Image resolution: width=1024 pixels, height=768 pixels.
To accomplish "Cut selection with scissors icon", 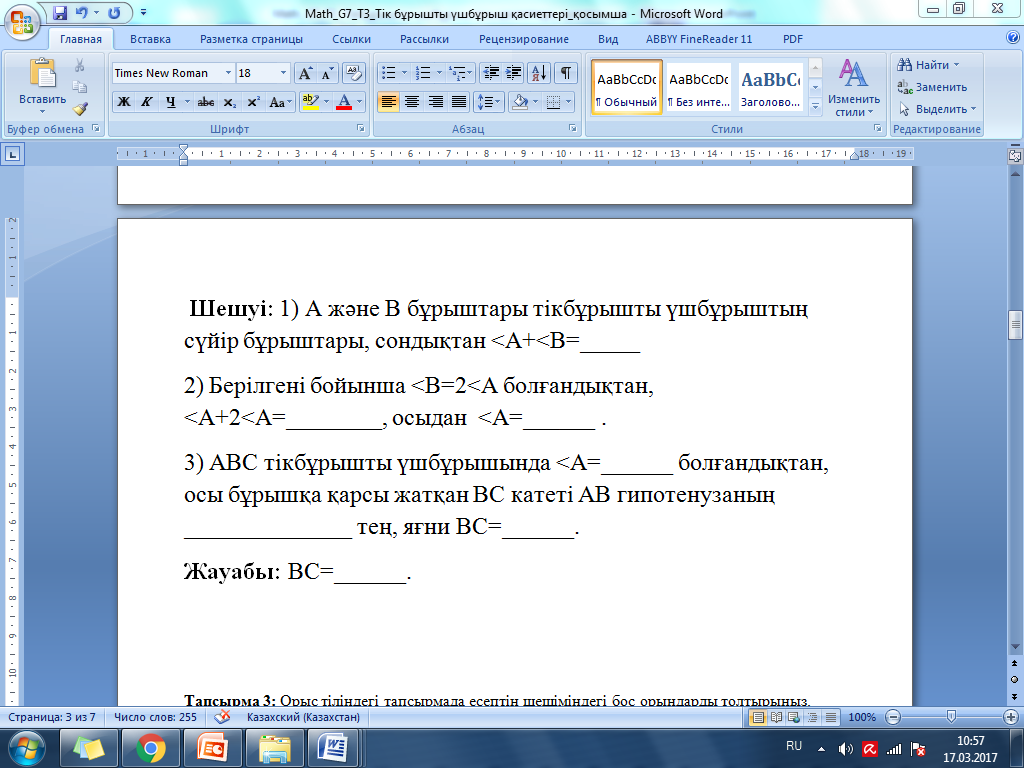I will [80, 65].
